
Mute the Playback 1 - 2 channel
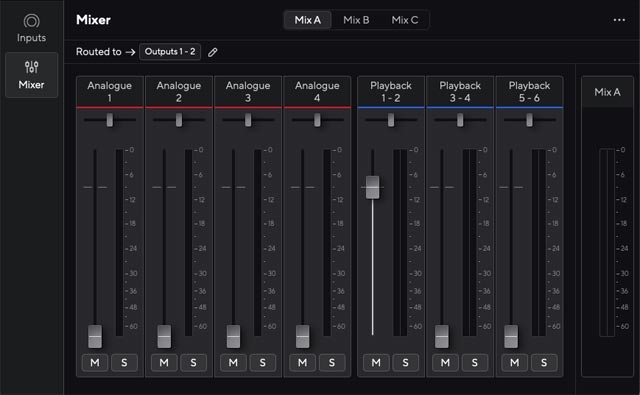pyautogui.click(x=376, y=362)
